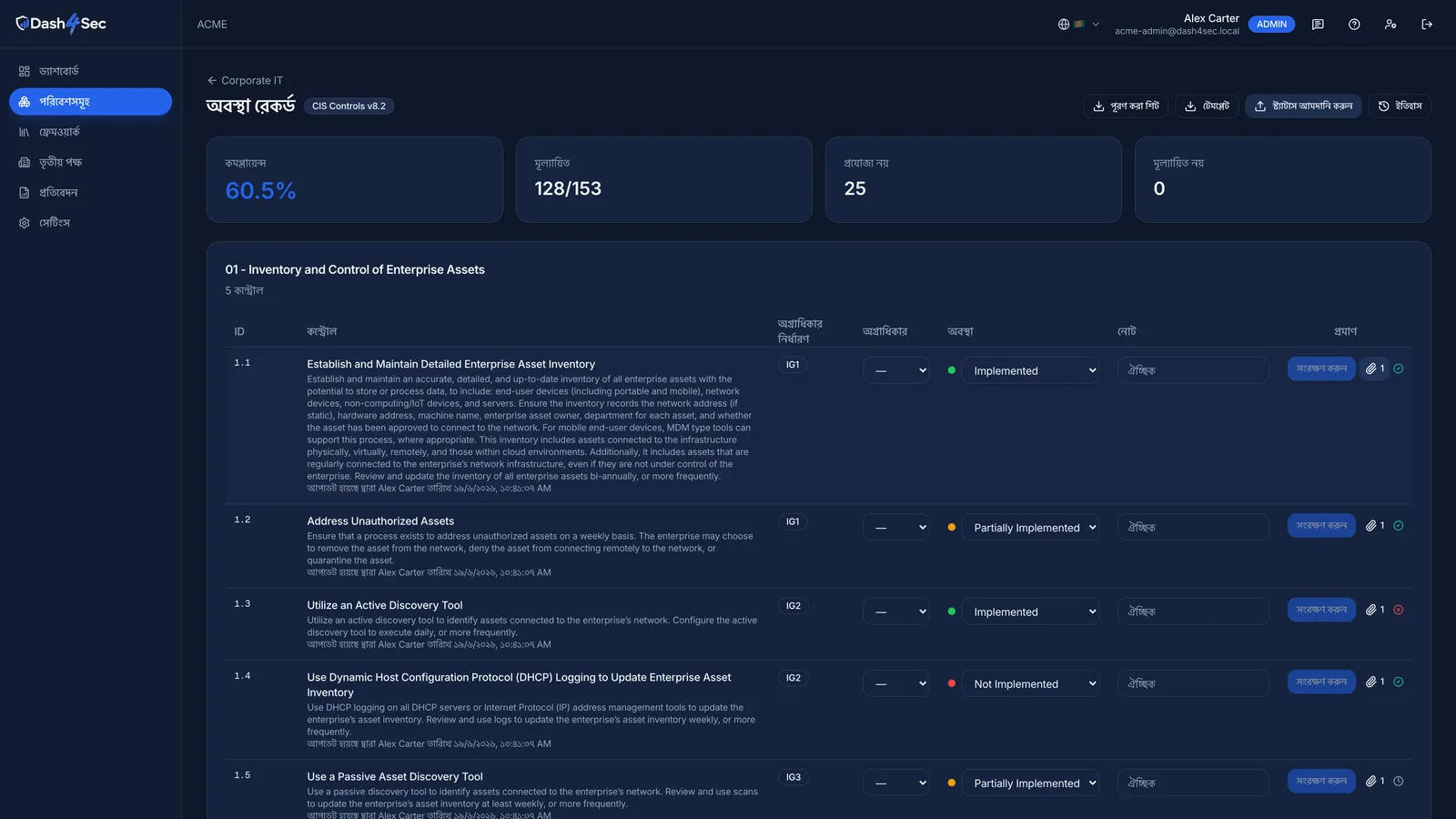Click the note field for control 1.4
Image resolution: width=1456 pixels, height=819 pixels.
tap(1193, 683)
